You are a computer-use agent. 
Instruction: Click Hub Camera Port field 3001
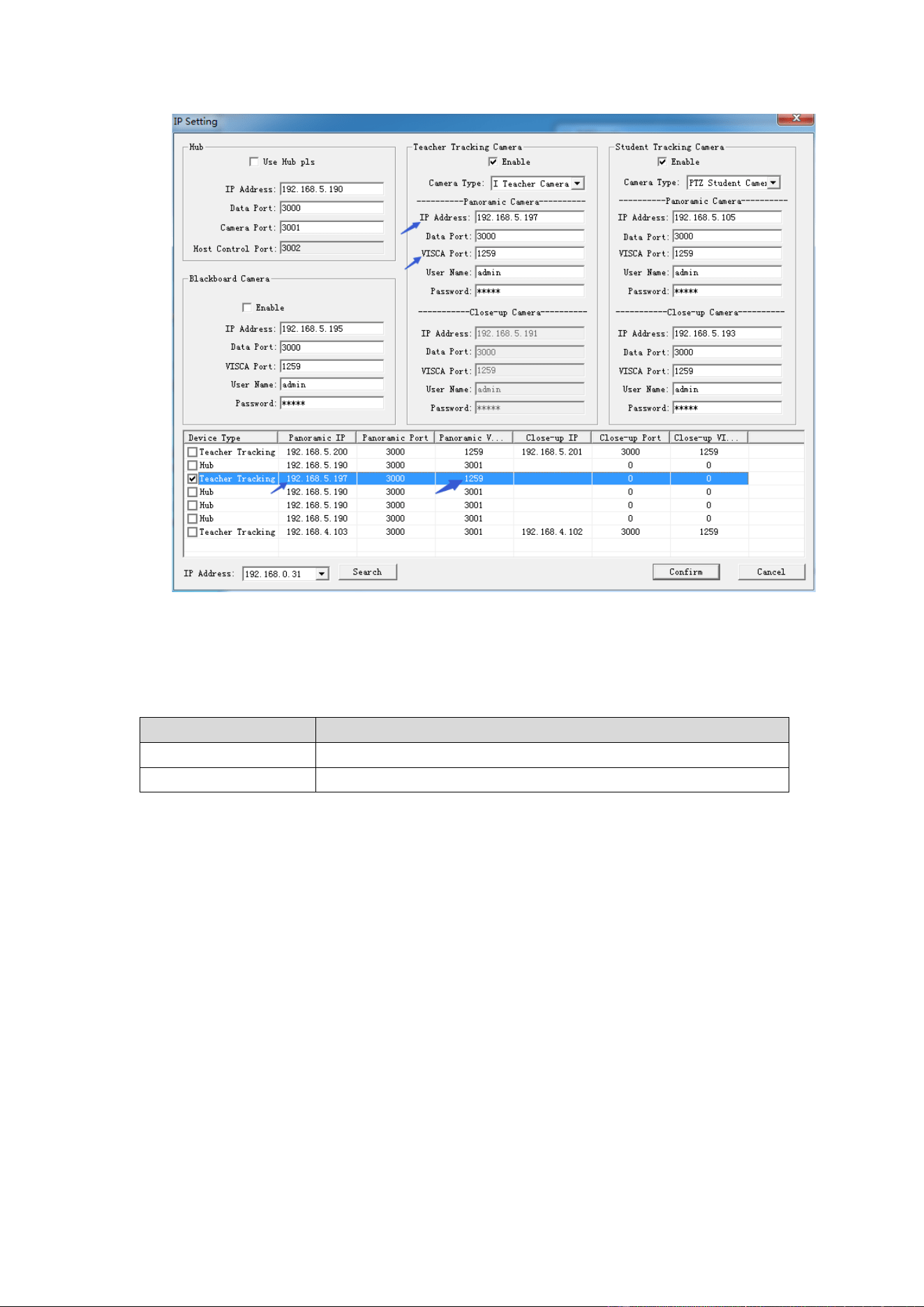pyautogui.click(x=331, y=228)
